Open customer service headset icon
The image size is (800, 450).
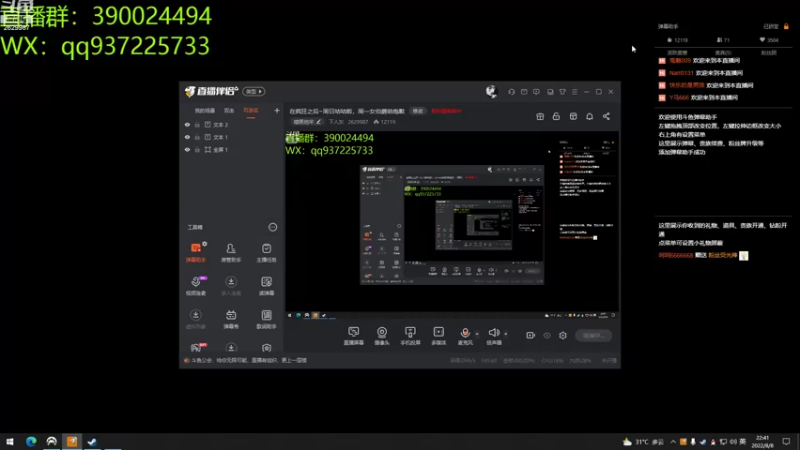(511, 92)
